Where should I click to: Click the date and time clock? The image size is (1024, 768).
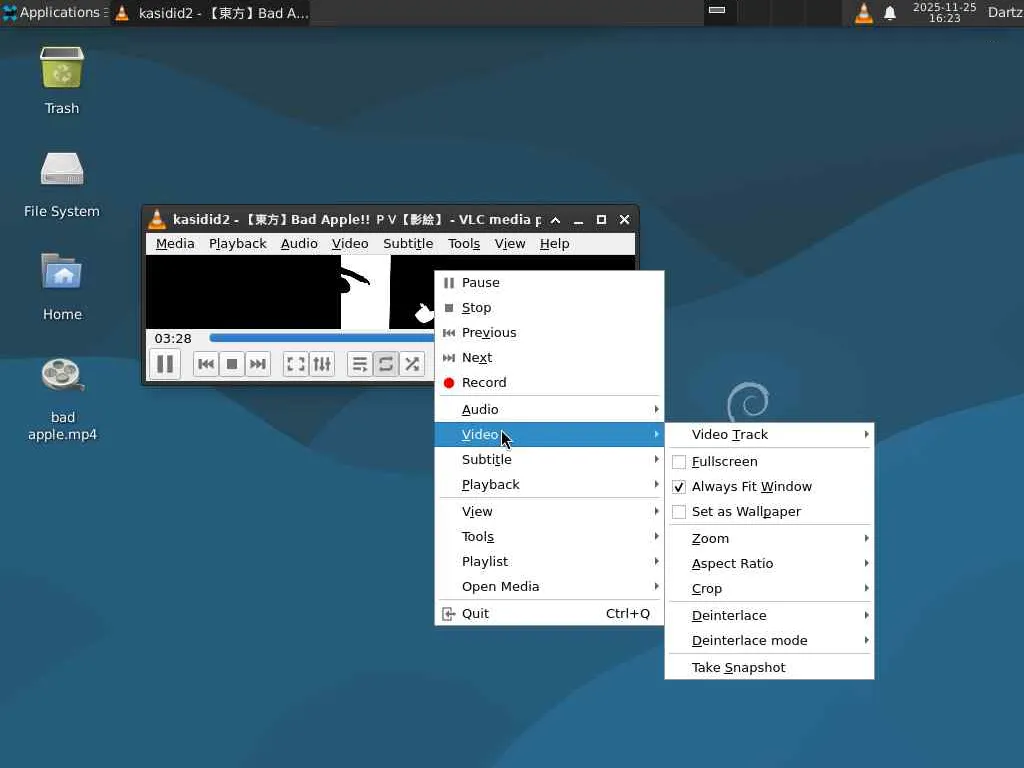[x=944, y=12]
